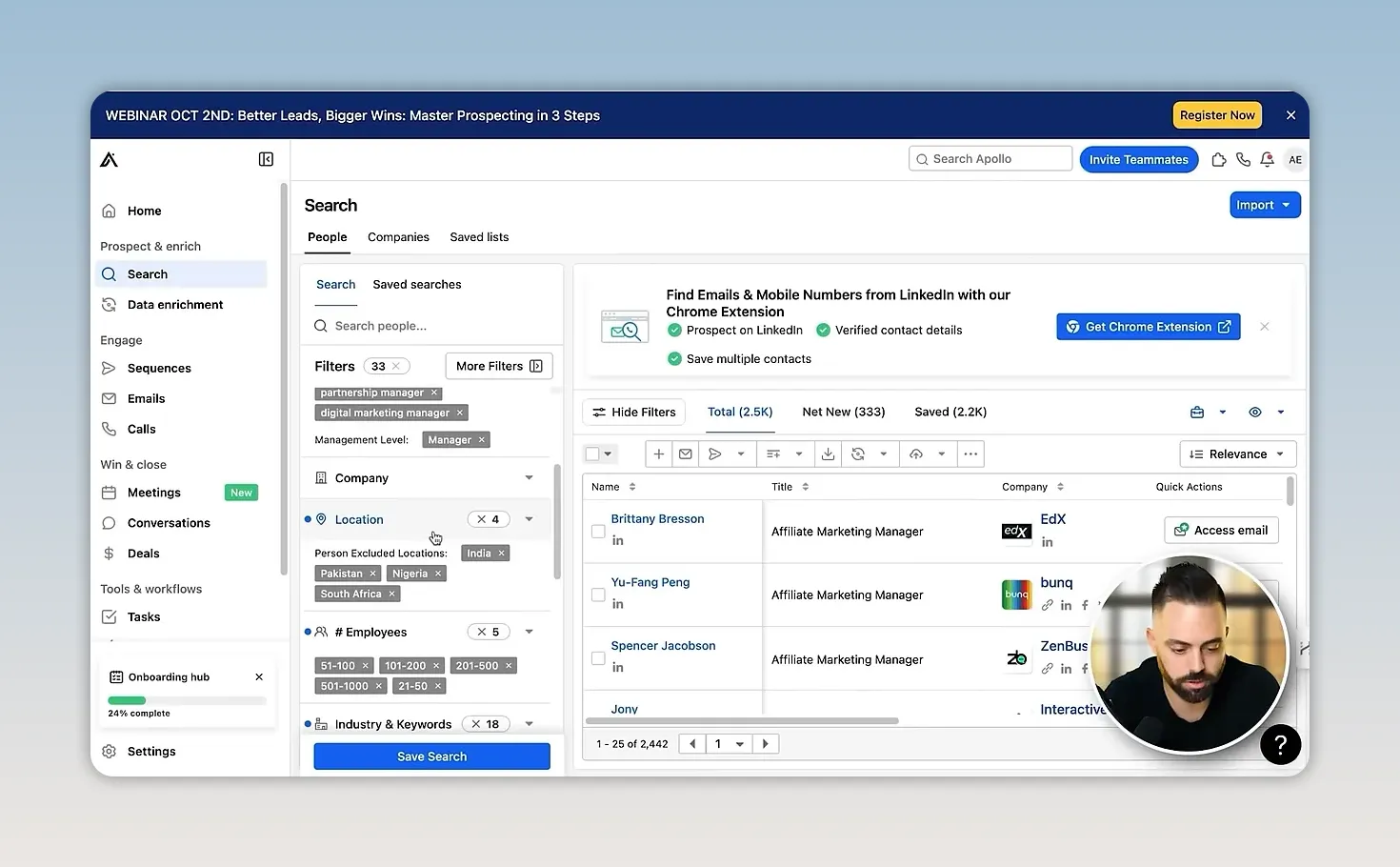Viewport: 1400px width, 867px height.
Task: Click the paper-plane sequence icon in toolbar
Action: point(715,454)
